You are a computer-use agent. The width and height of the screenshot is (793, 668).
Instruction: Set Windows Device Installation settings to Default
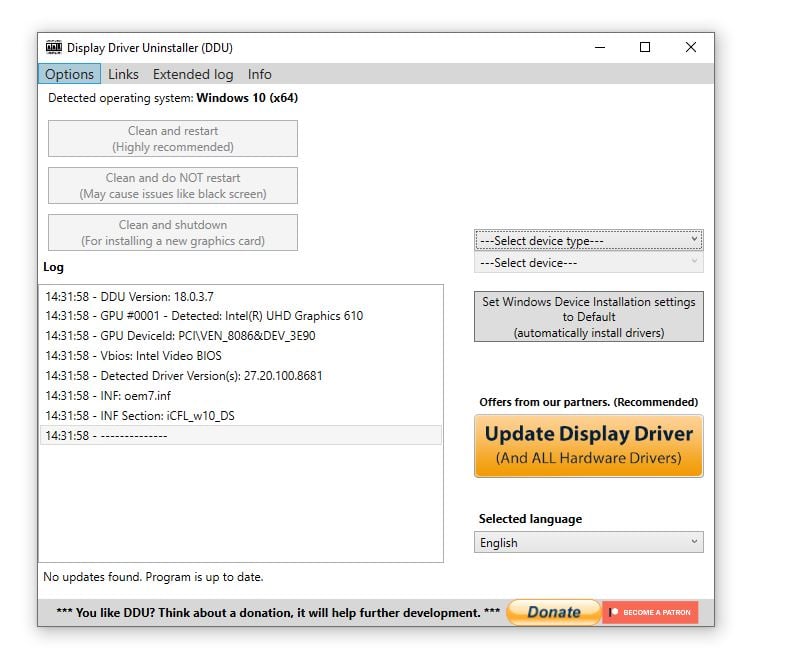[589, 317]
